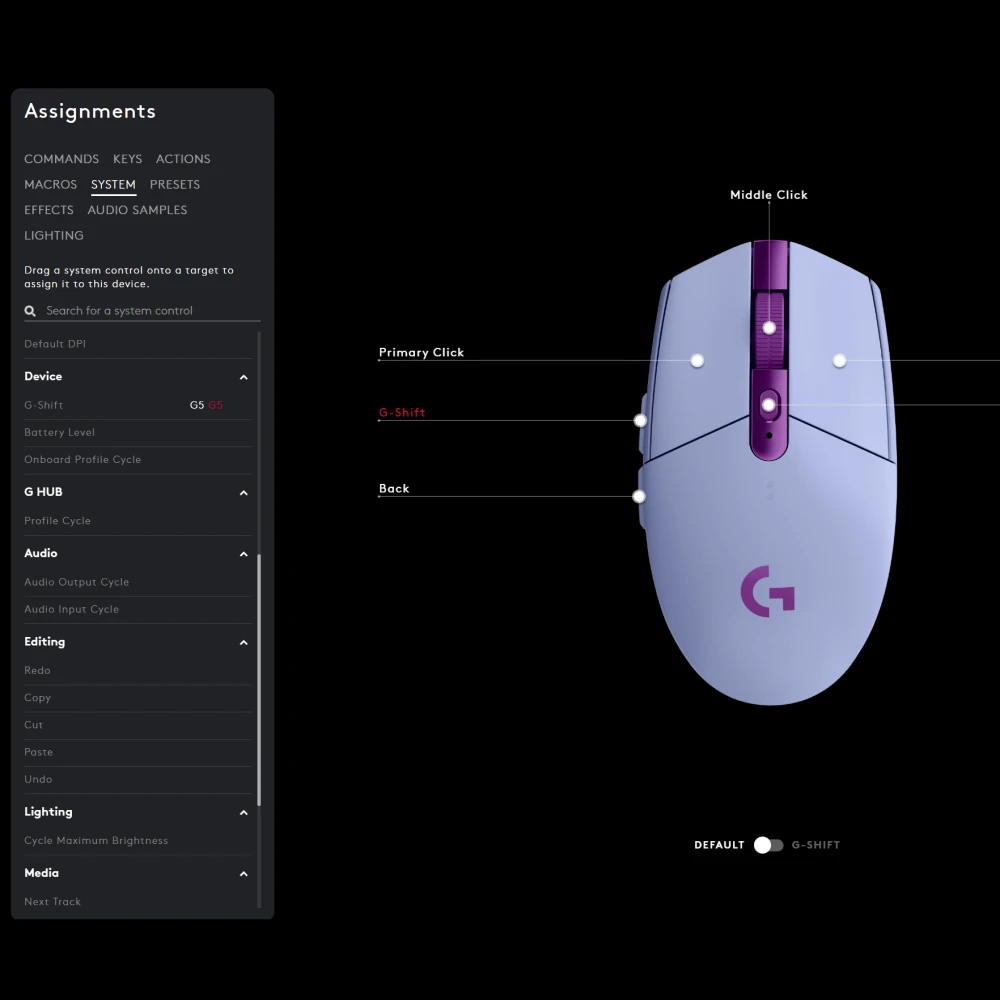Toggle the Default / G-Shift mode switch
The width and height of the screenshot is (1000, 1000).
pyautogui.click(x=768, y=845)
